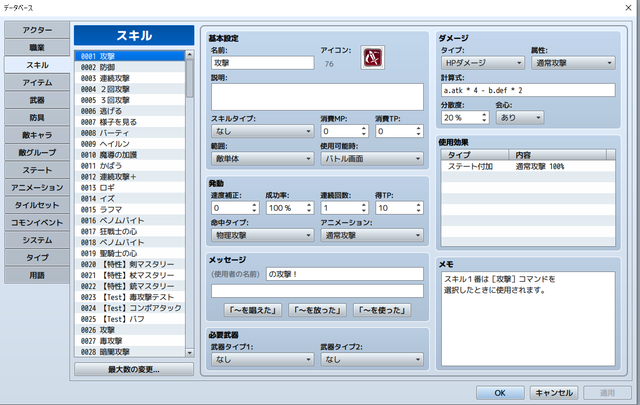Click the 速度補正 stepper arrows
The width and height of the screenshot is (640, 405).
tap(254, 208)
